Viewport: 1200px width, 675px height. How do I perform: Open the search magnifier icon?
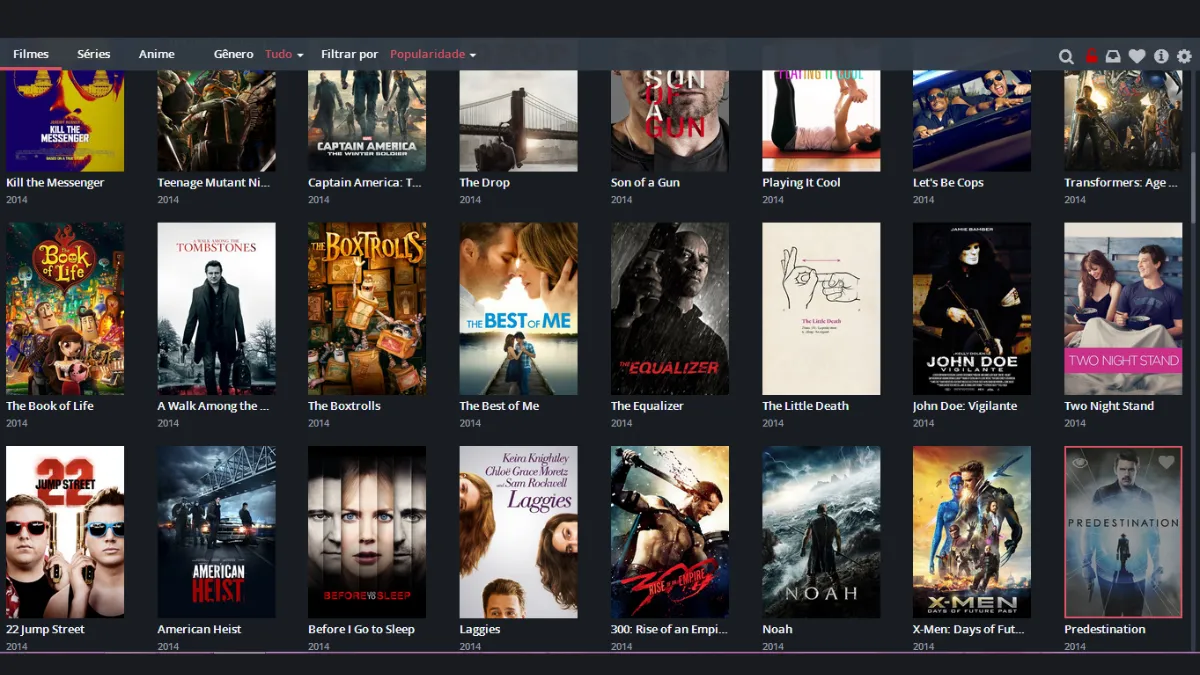[1066, 57]
